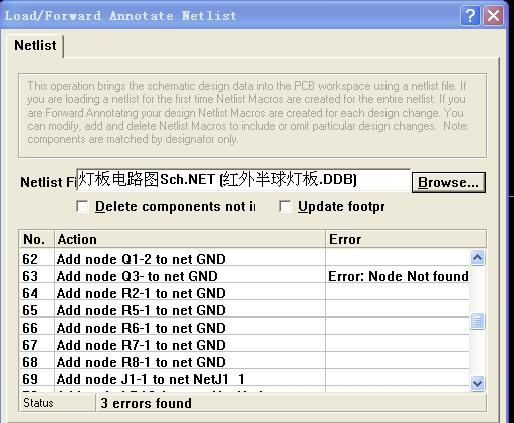Click the Netlist File input field
Viewport: 514px width, 423px height.
(x=243, y=180)
